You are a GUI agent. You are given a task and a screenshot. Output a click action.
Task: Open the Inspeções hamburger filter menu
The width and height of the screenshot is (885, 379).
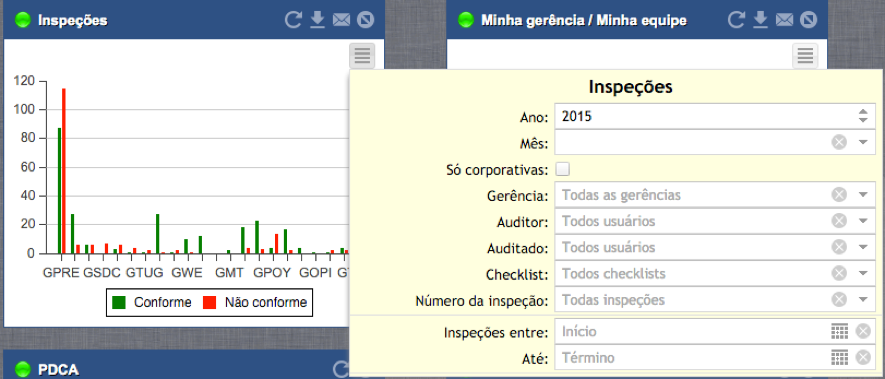(362, 55)
